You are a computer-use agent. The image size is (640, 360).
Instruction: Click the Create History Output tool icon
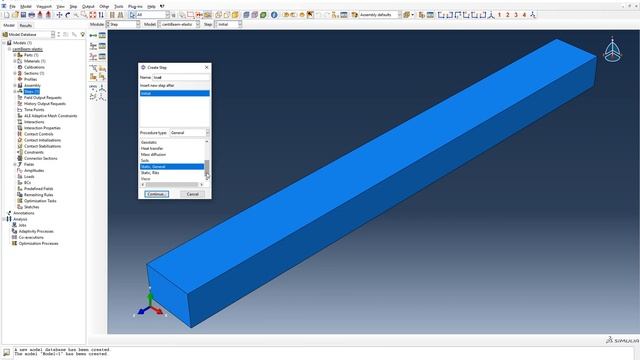(93, 56)
